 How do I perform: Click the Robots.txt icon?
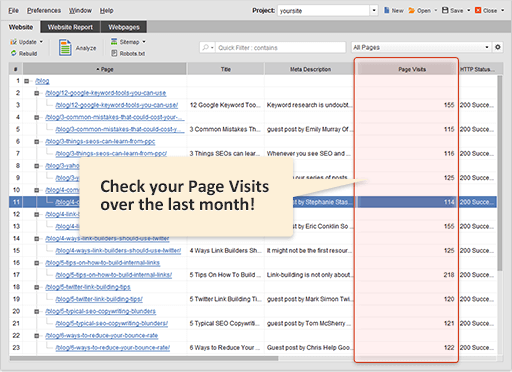[x=114, y=53]
